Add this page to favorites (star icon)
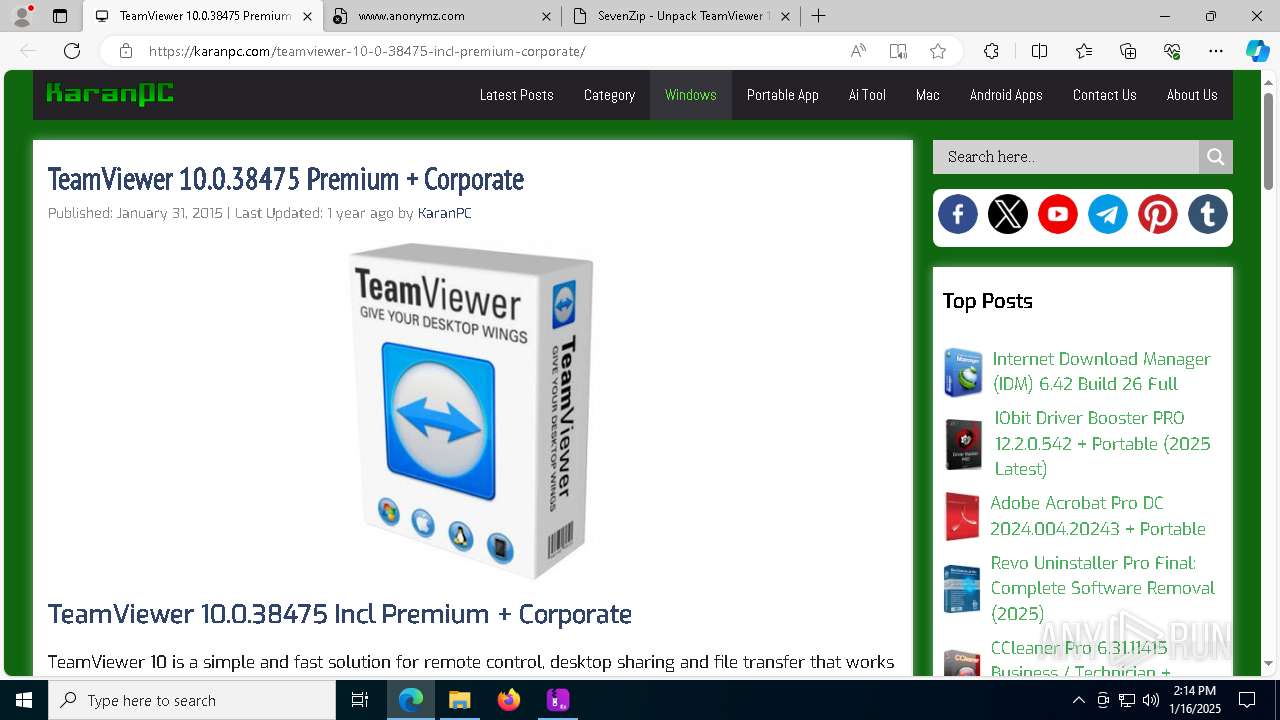Viewport: 1280px width, 720px height. click(938, 51)
